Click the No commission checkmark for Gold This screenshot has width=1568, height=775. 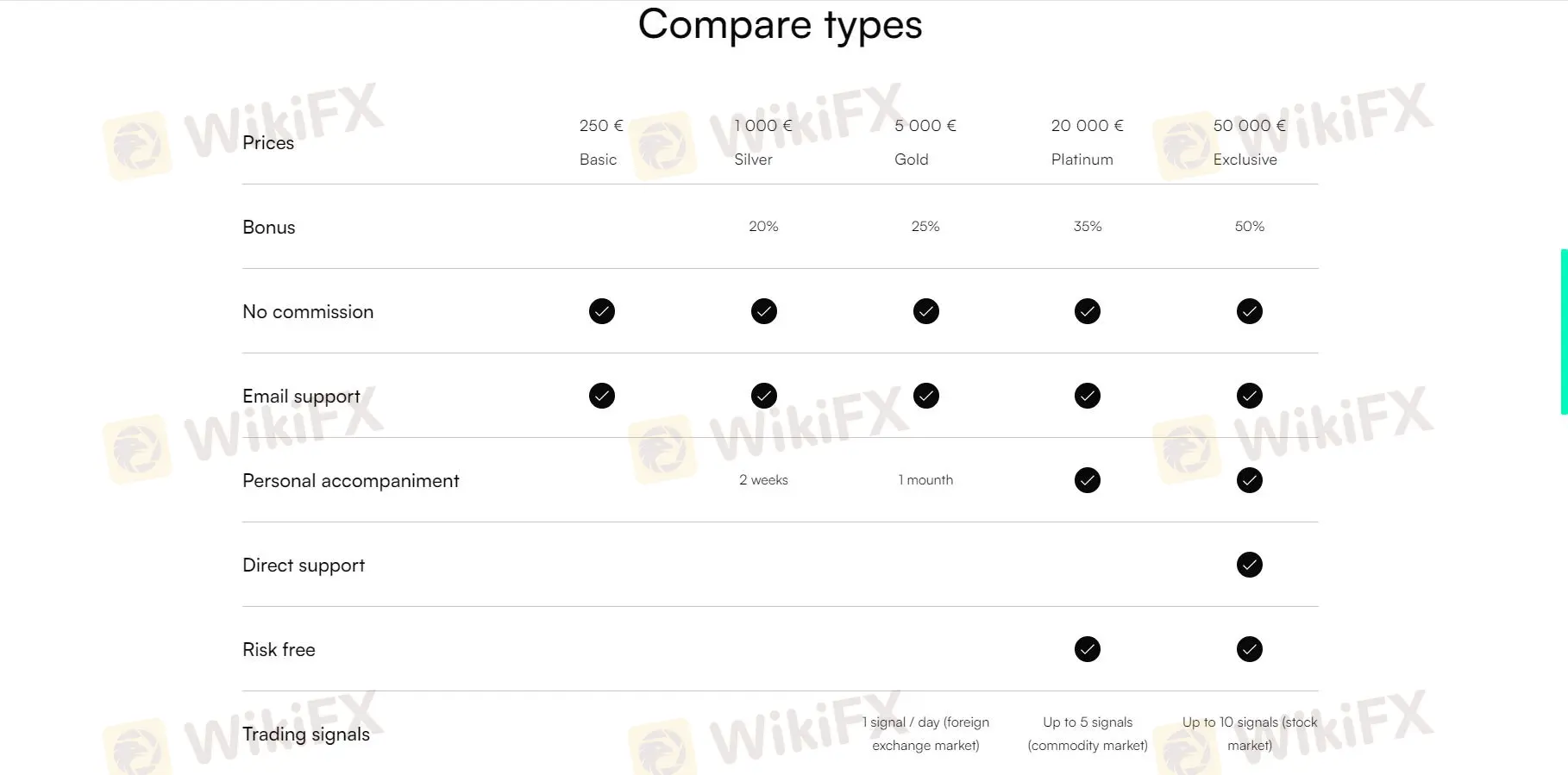point(925,311)
